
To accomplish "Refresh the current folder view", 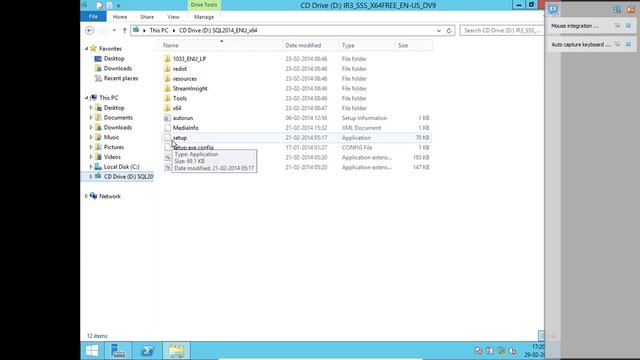I will tap(449, 31).
